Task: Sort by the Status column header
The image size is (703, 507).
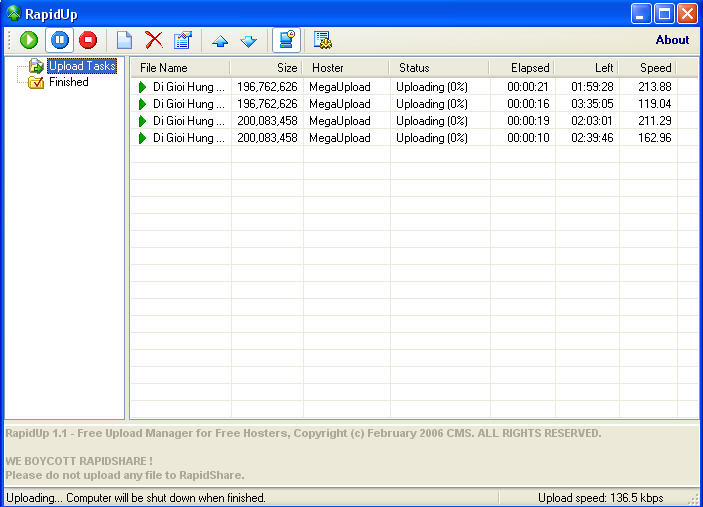Action: 439,68
